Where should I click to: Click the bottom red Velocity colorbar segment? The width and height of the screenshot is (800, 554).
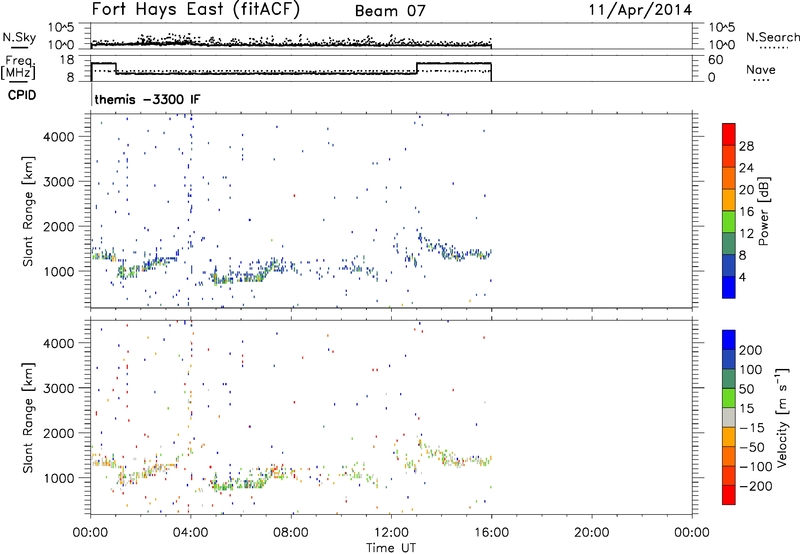[729, 495]
